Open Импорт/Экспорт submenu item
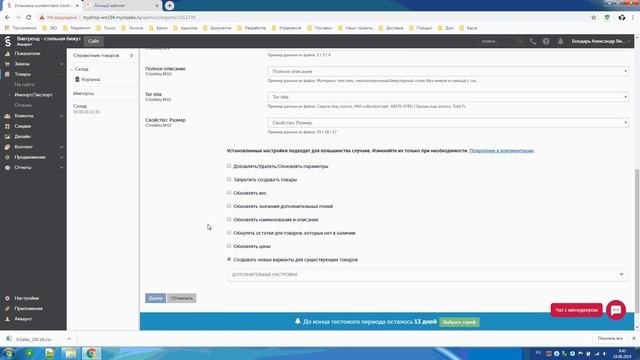640x360 pixels. tap(33, 95)
